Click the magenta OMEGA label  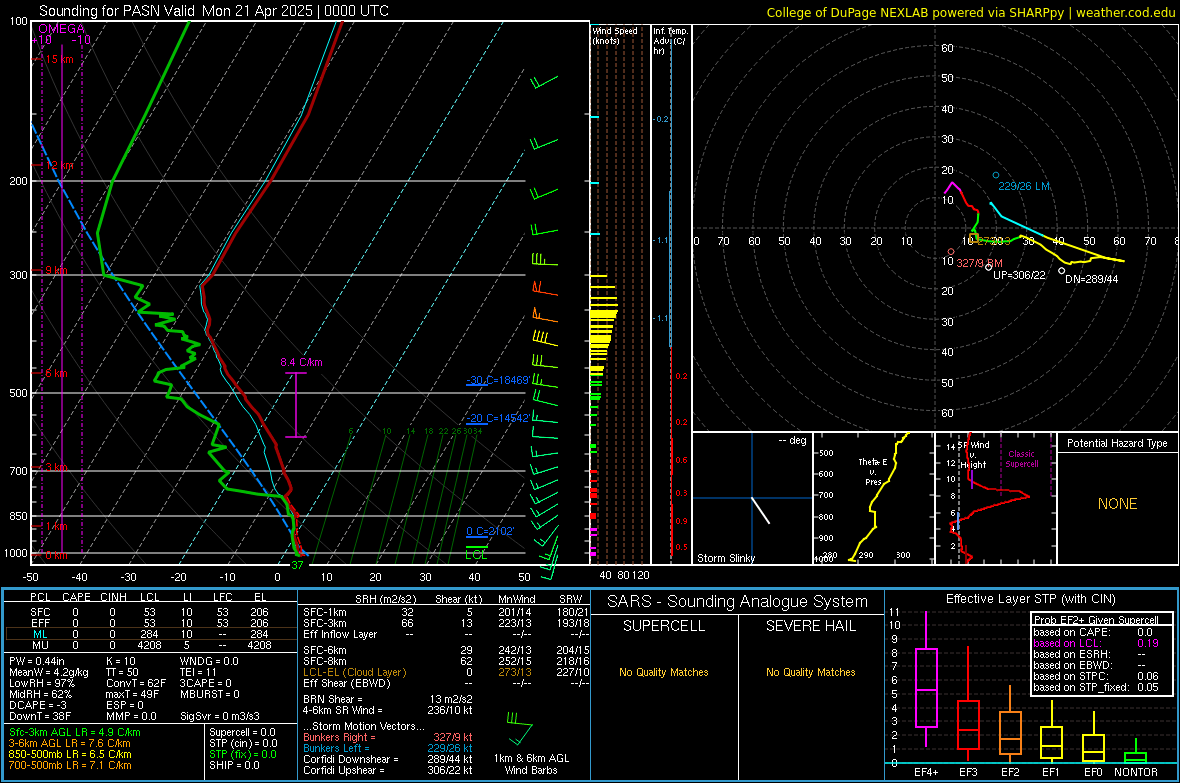pyautogui.click(x=61, y=29)
